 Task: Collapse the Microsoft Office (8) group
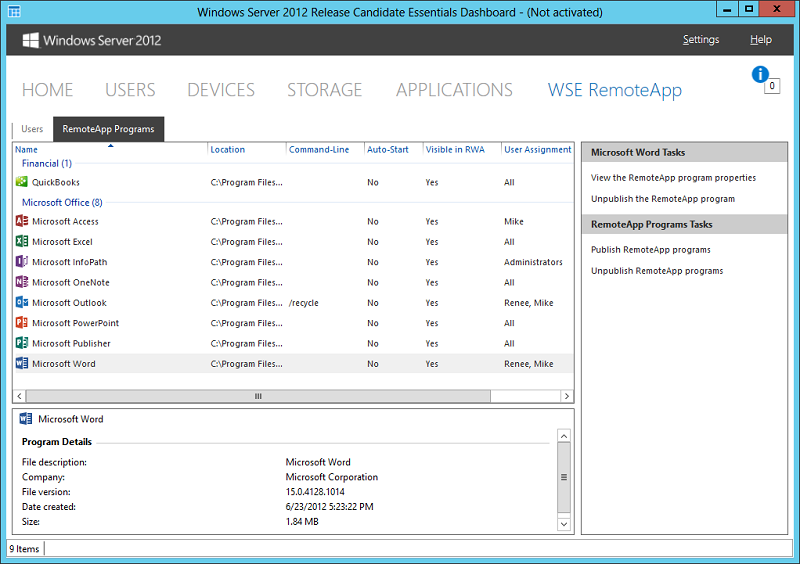click(x=62, y=203)
